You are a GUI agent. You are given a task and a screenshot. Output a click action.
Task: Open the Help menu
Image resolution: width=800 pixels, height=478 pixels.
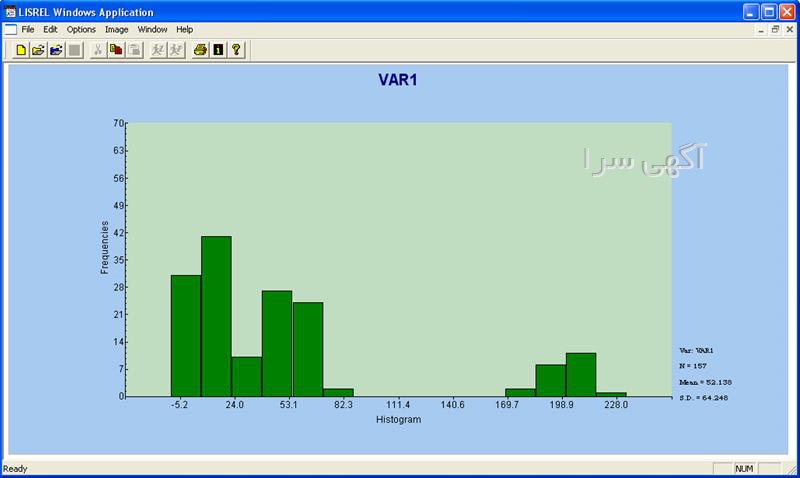(184, 30)
